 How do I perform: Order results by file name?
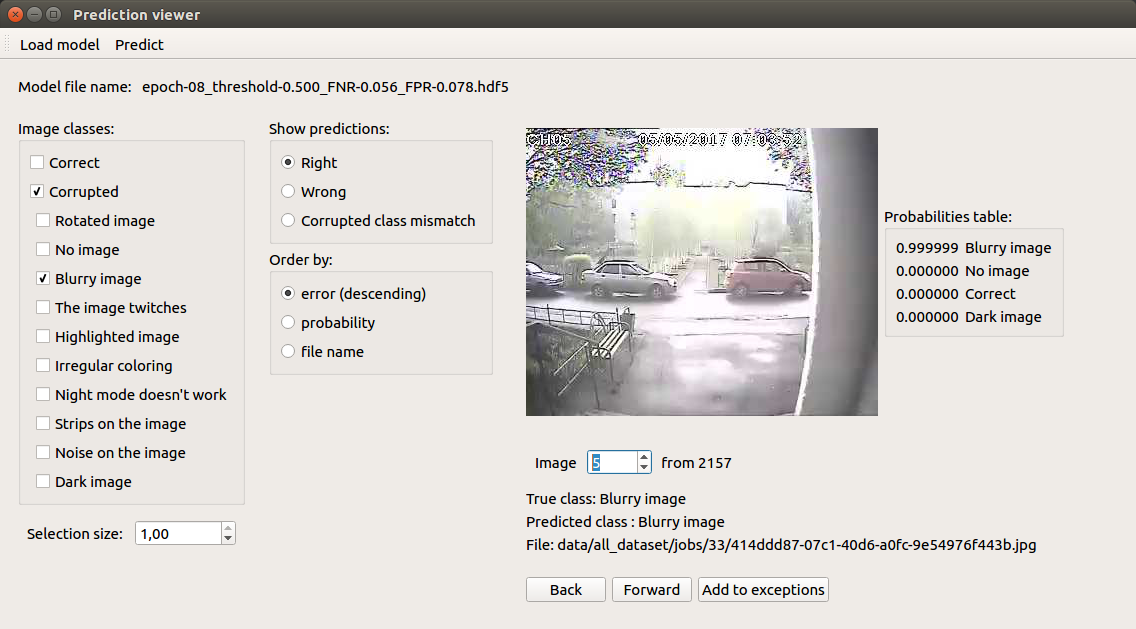click(x=288, y=352)
